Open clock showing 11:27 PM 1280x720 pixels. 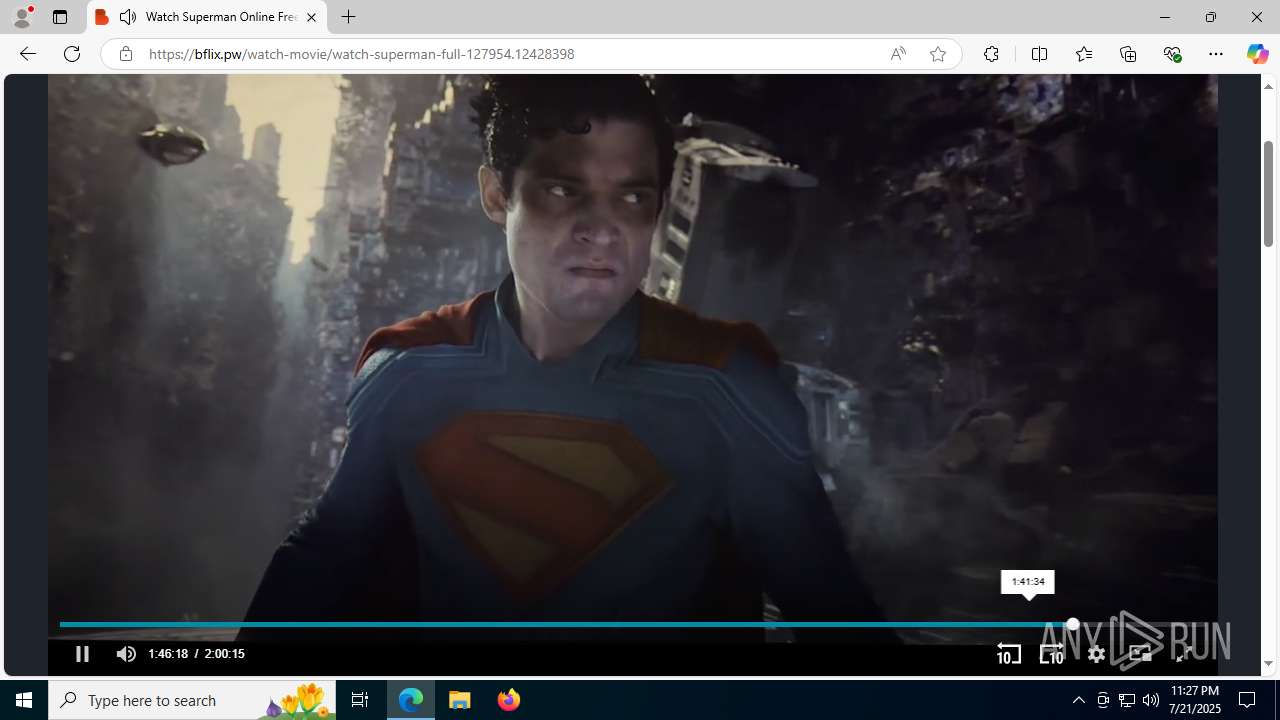1195,700
